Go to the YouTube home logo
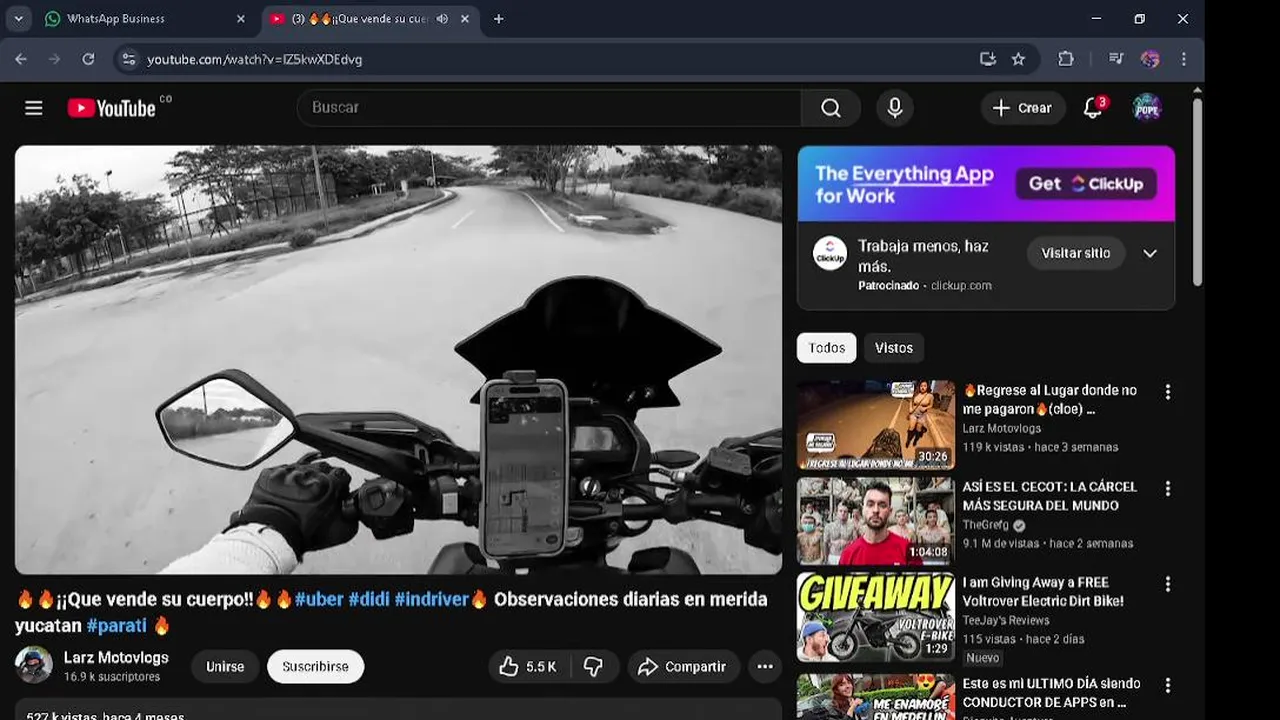Screen dimensions: 1280x720 pos(112,108)
